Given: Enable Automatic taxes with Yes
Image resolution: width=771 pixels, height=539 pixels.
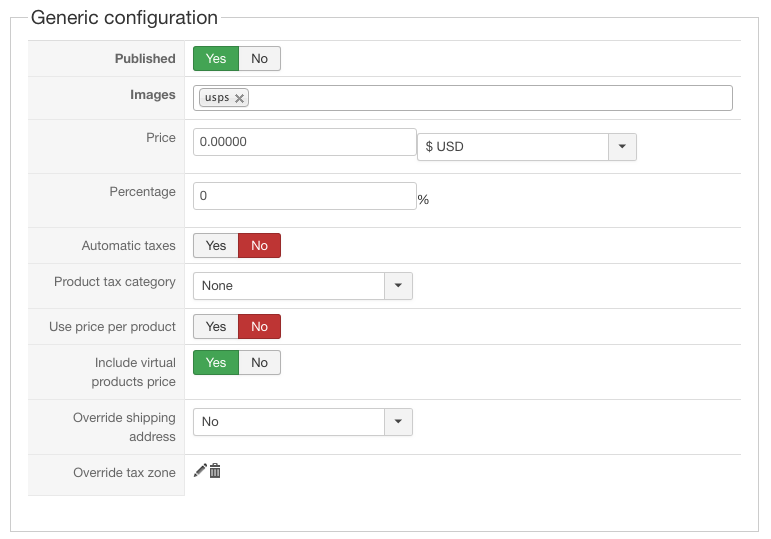Looking at the screenshot, I should pos(216,246).
